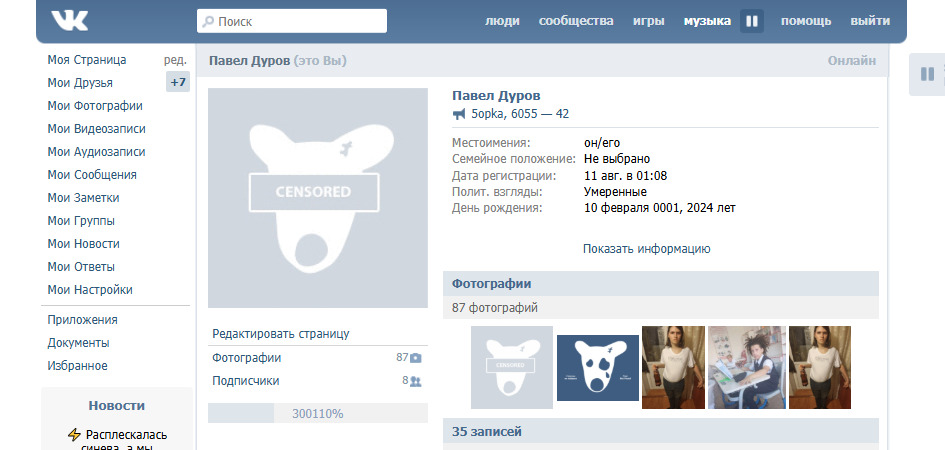
Task: Open музыка in top navigation
Action: (707, 21)
